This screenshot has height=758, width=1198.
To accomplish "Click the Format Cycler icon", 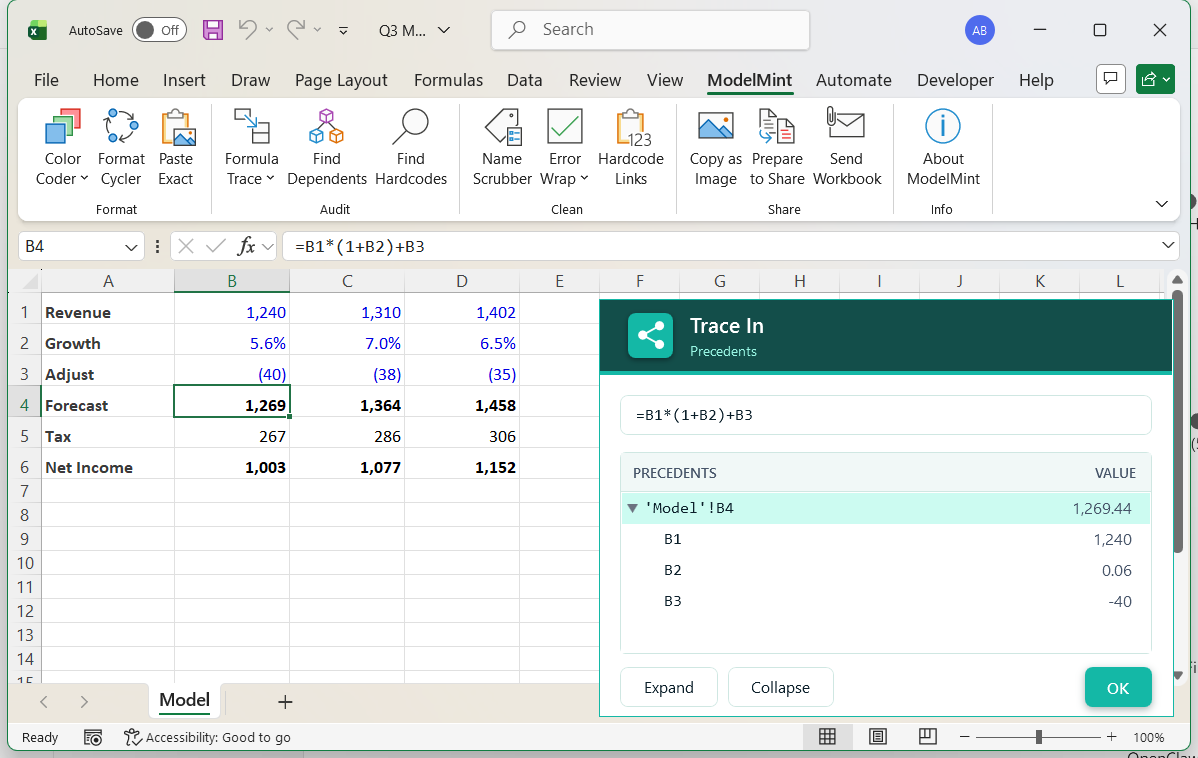I will pos(121,127).
